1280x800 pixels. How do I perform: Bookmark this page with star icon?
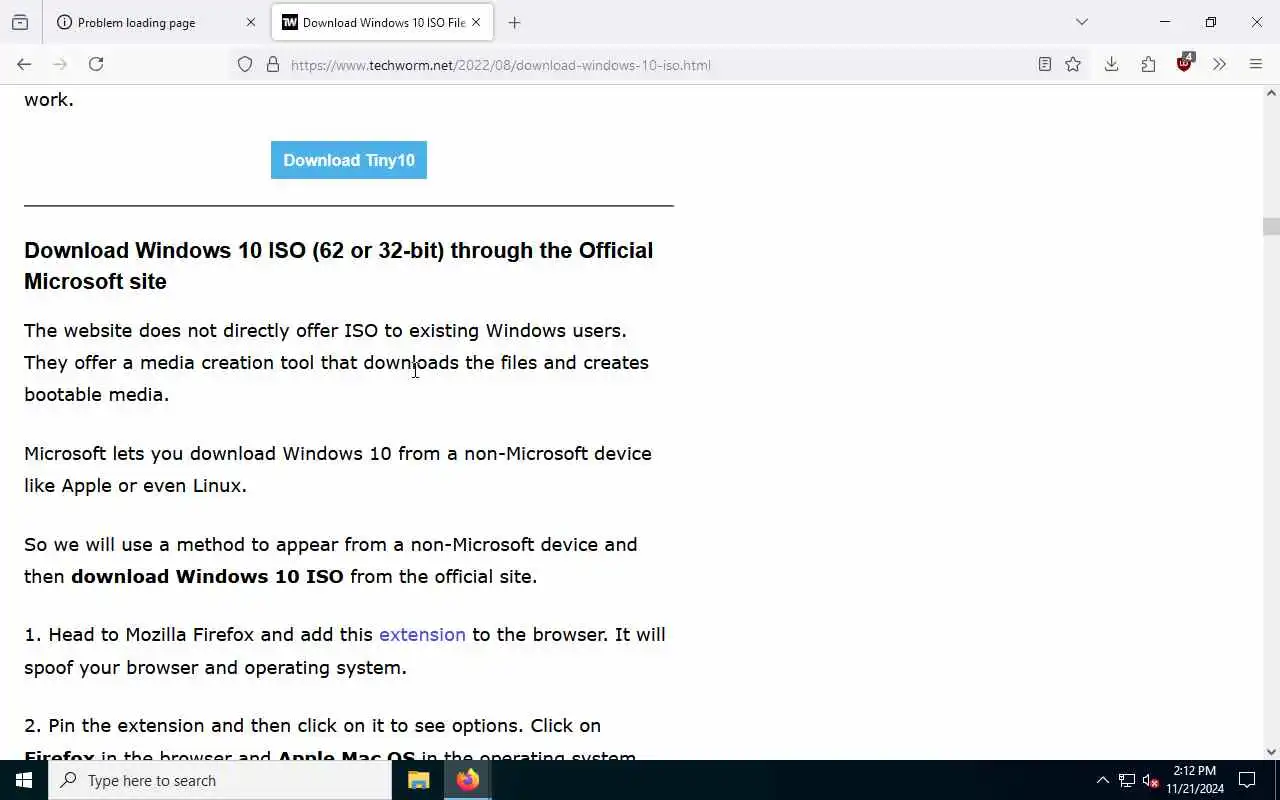tap(1073, 64)
